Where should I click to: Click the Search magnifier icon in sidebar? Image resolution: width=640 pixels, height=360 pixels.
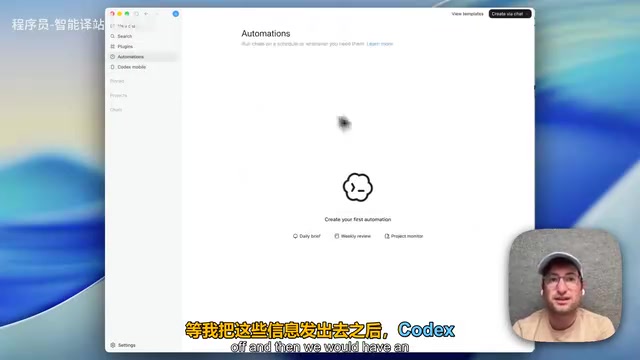click(113, 36)
